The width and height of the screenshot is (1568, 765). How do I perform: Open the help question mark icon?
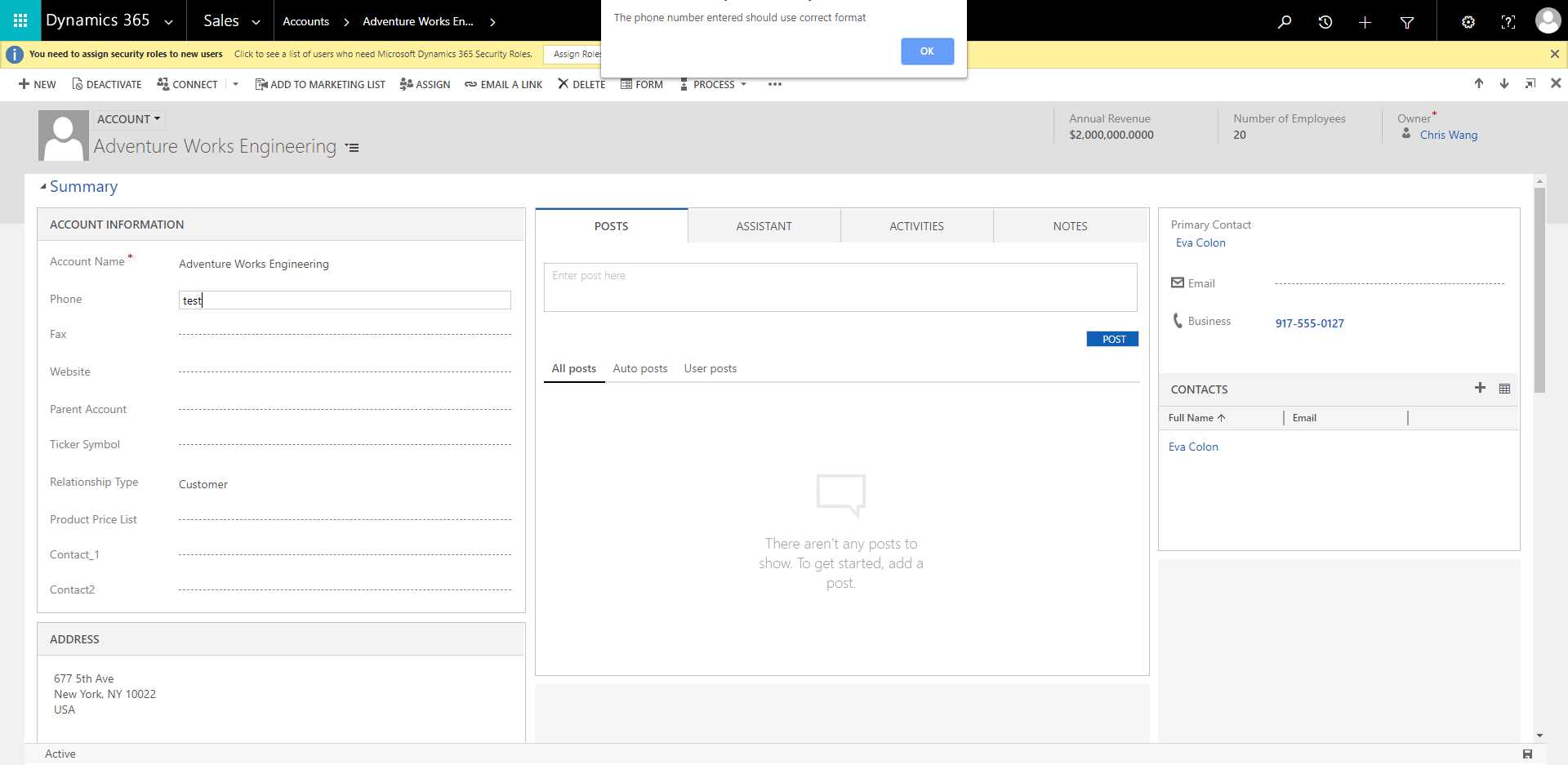(x=1508, y=22)
